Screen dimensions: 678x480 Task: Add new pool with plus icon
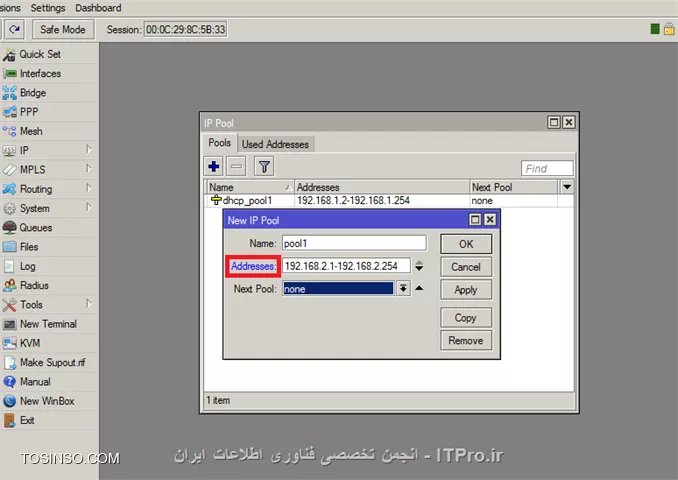pos(214,166)
